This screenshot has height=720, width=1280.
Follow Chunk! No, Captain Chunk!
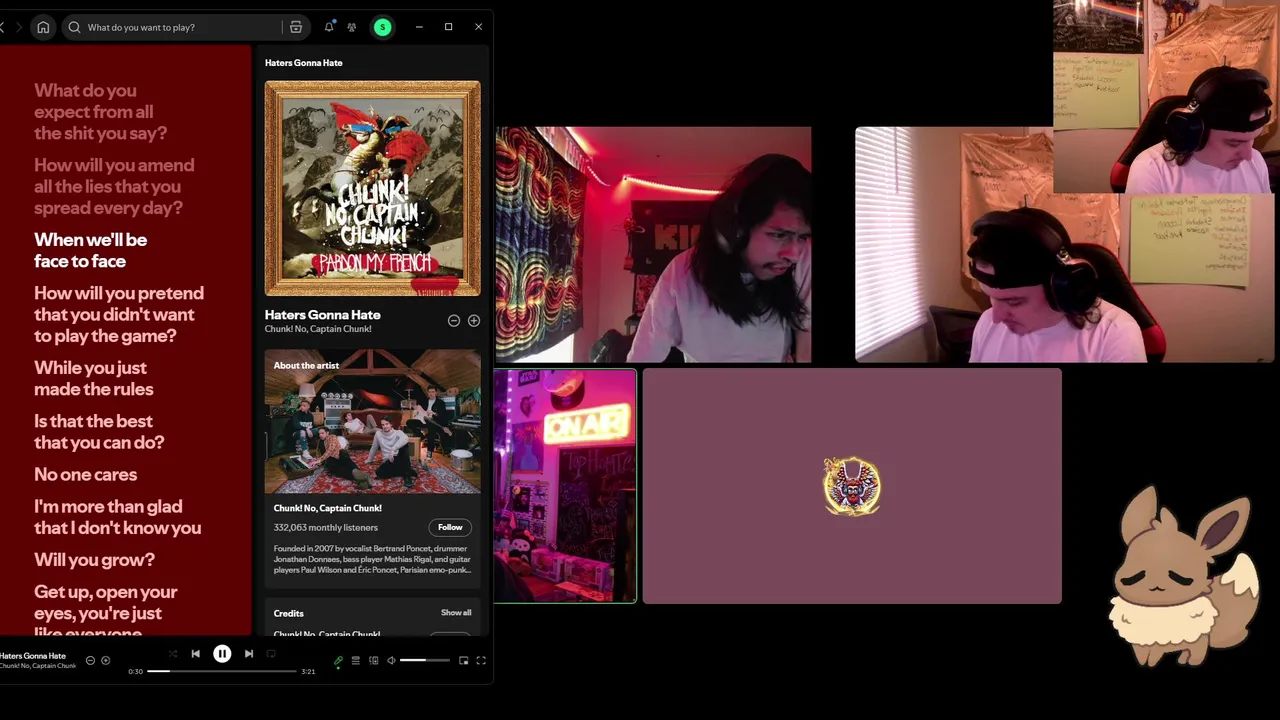click(450, 527)
